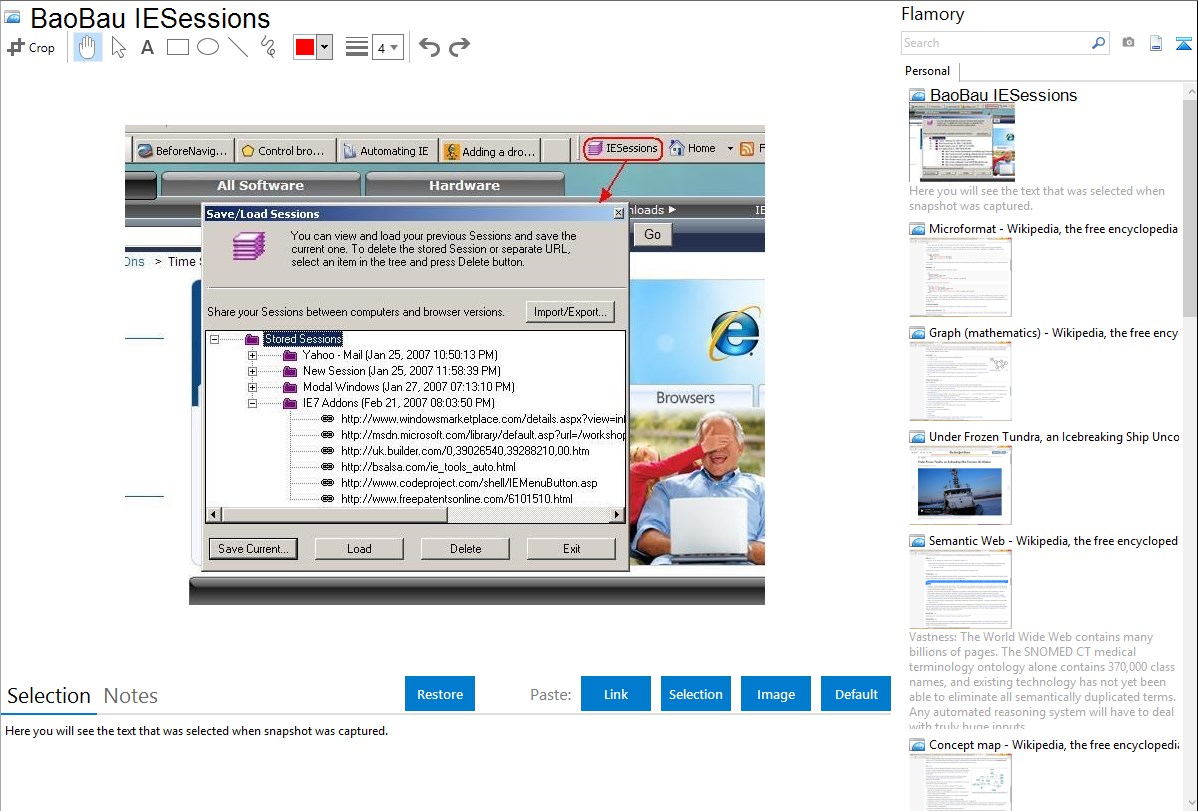
Task: Click the horizontal scrollbar right arrow
Action: coord(617,514)
